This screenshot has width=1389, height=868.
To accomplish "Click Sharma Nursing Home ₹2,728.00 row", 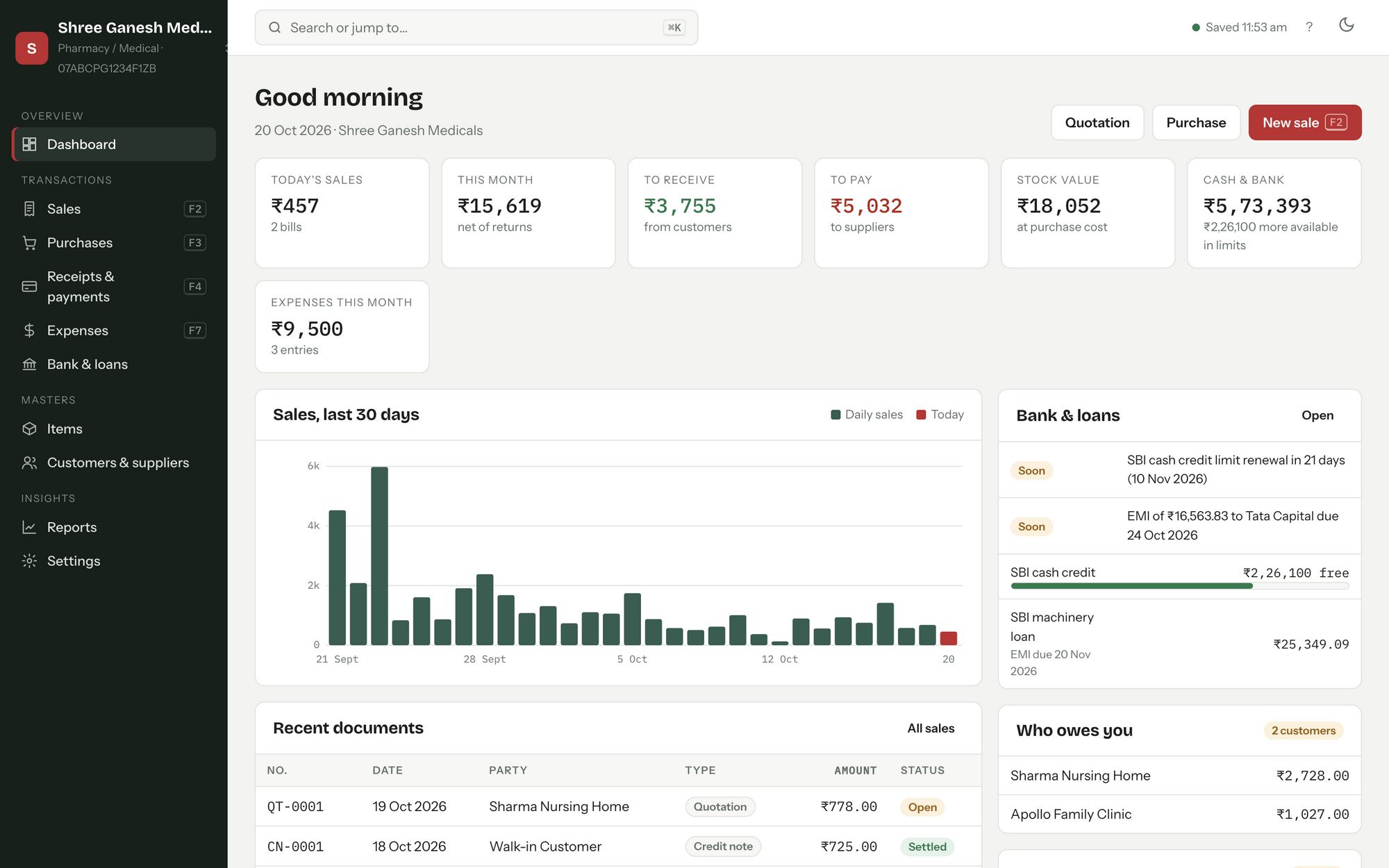I will [1179, 776].
